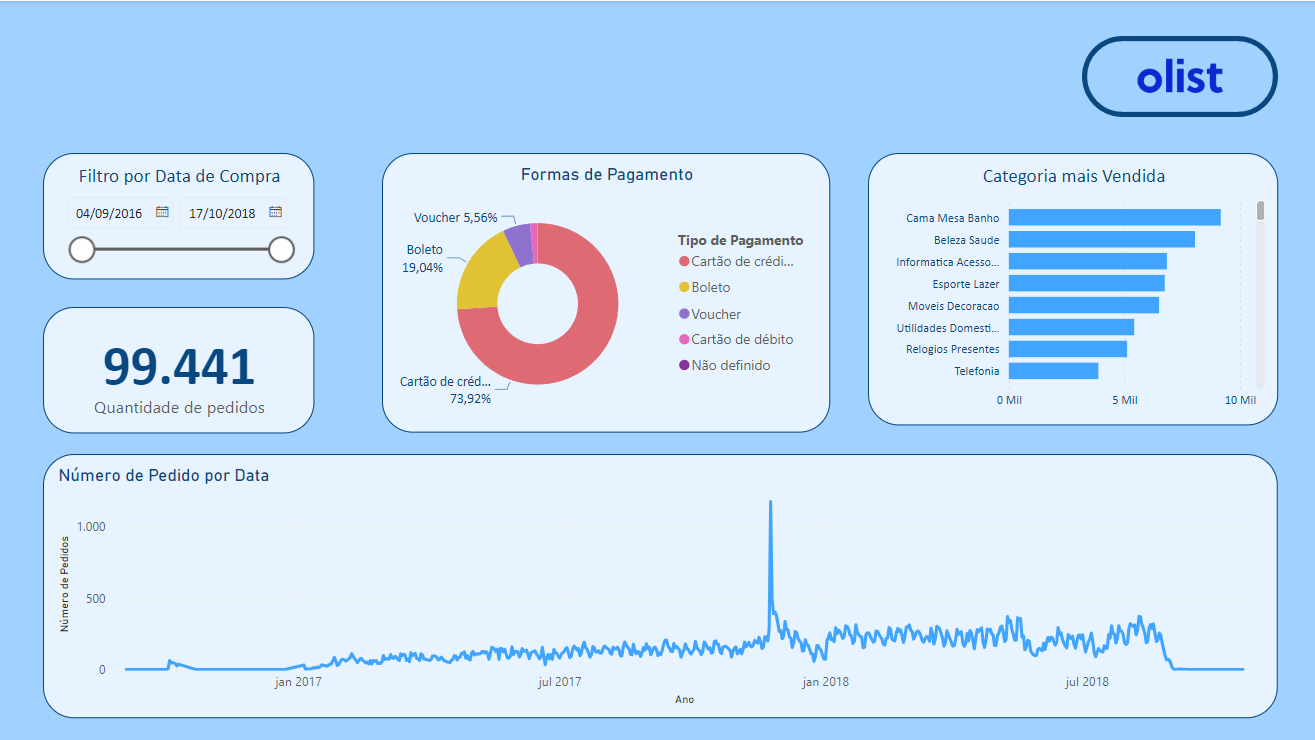Image resolution: width=1315 pixels, height=740 pixels.
Task: Click the Relogios Presentes bar
Action: 1068,349
